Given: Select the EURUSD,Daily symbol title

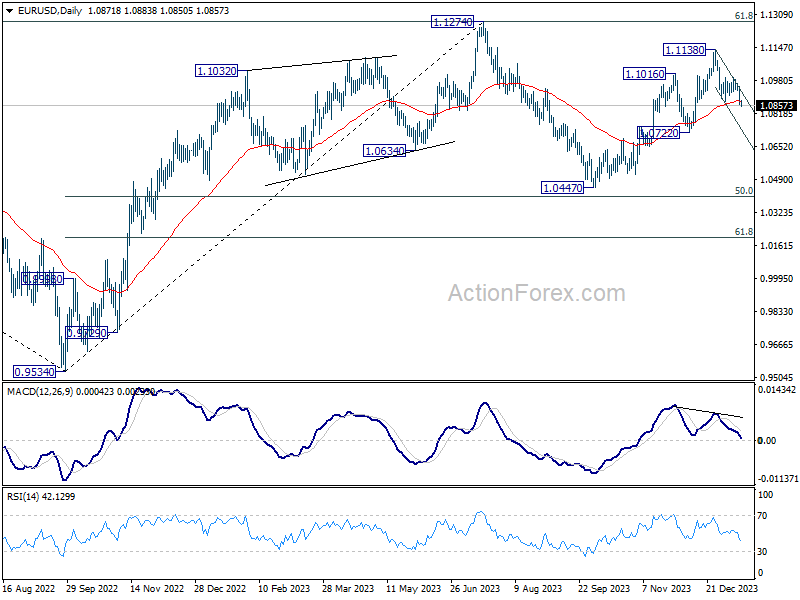Looking at the screenshot, I should [x=50, y=11].
